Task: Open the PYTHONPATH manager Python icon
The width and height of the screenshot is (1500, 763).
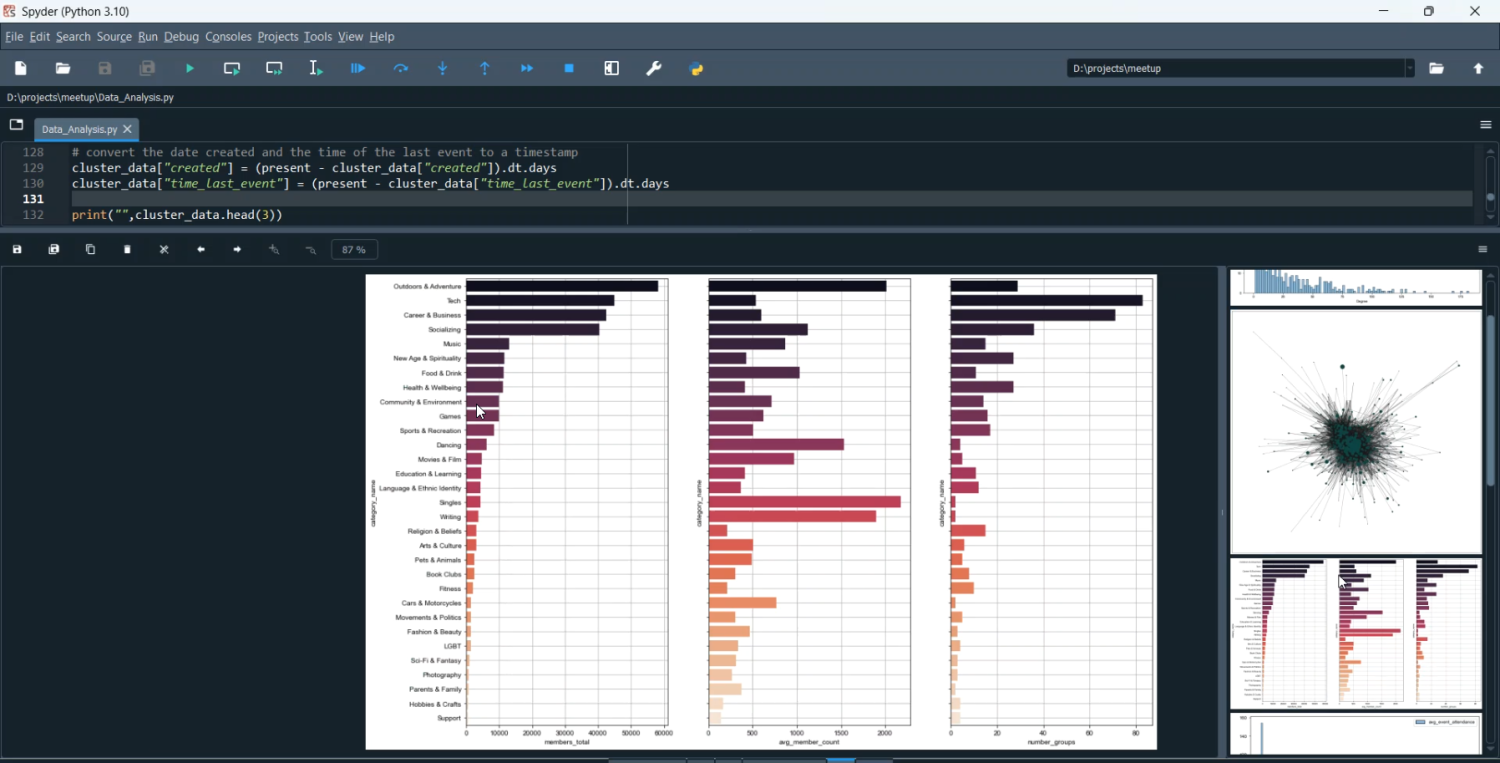Action: [x=697, y=69]
